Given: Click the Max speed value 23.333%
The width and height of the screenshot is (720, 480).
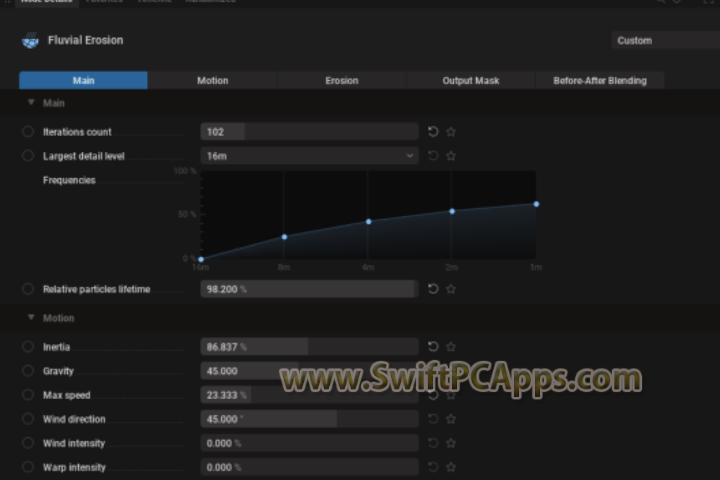Looking at the screenshot, I should 309,395.
